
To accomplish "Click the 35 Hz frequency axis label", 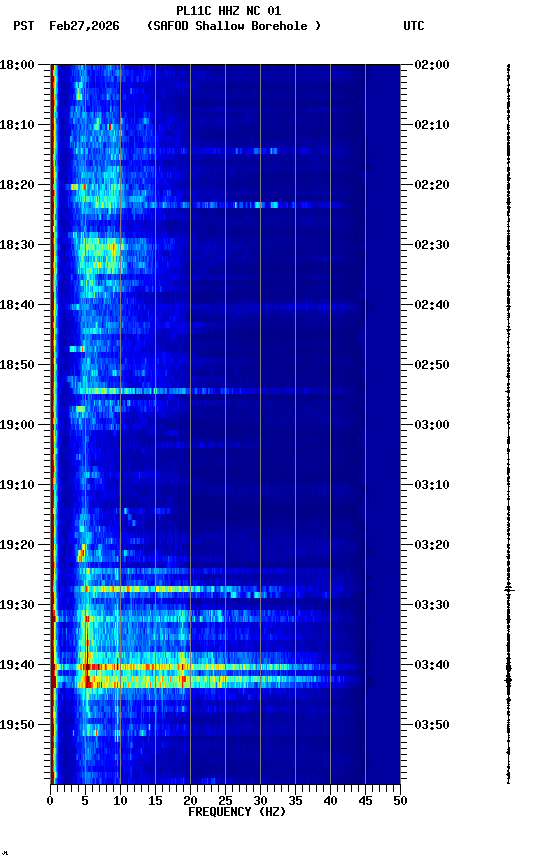I will tap(295, 801).
